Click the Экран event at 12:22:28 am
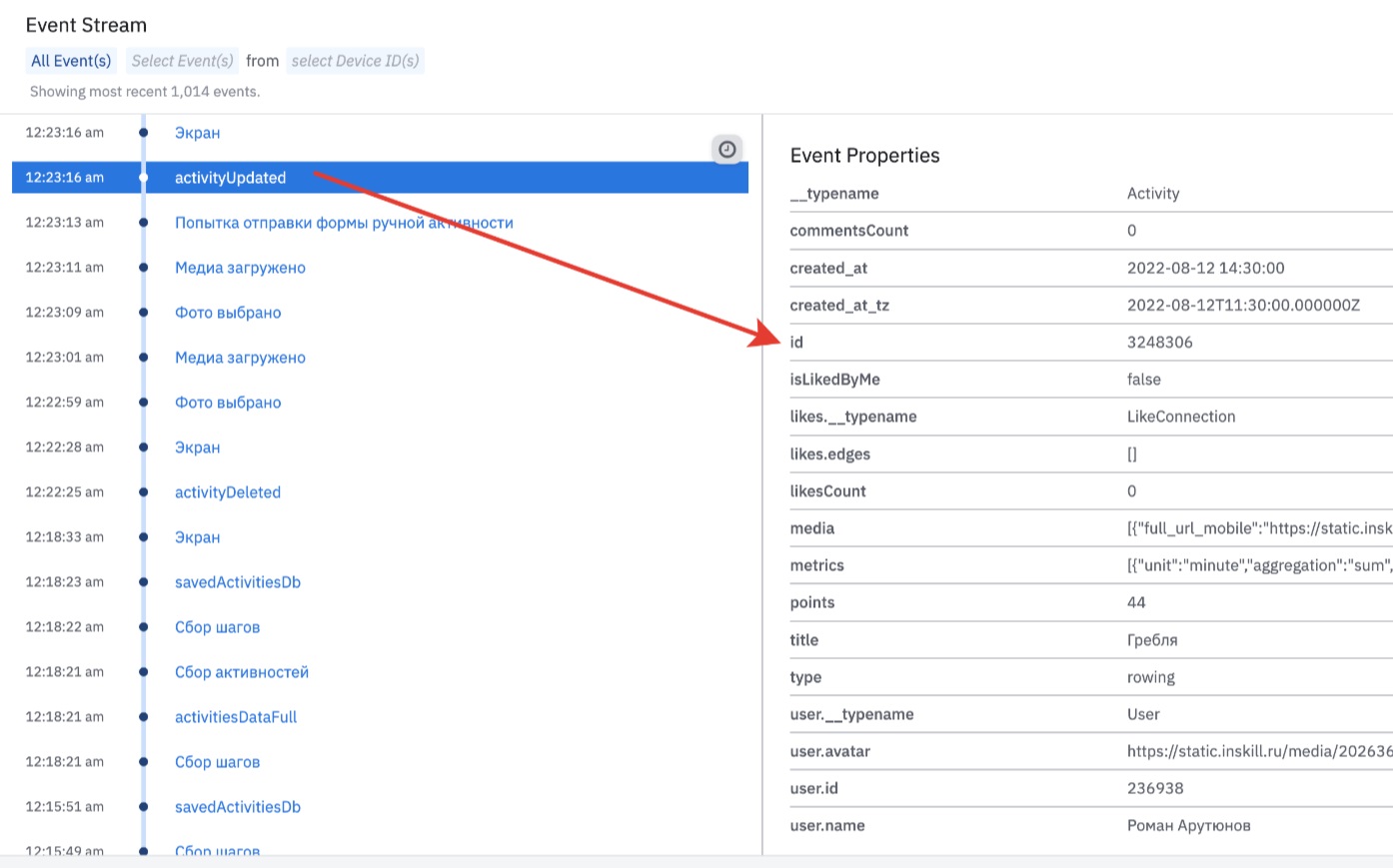This screenshot has width=1393, height=868. pyautogui.click(x=197, y=447)
